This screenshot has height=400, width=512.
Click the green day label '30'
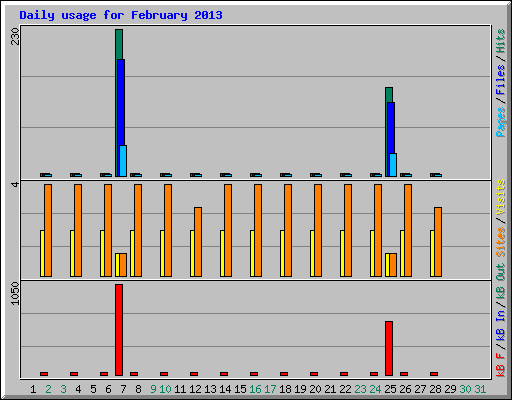[x=465, y=389]
